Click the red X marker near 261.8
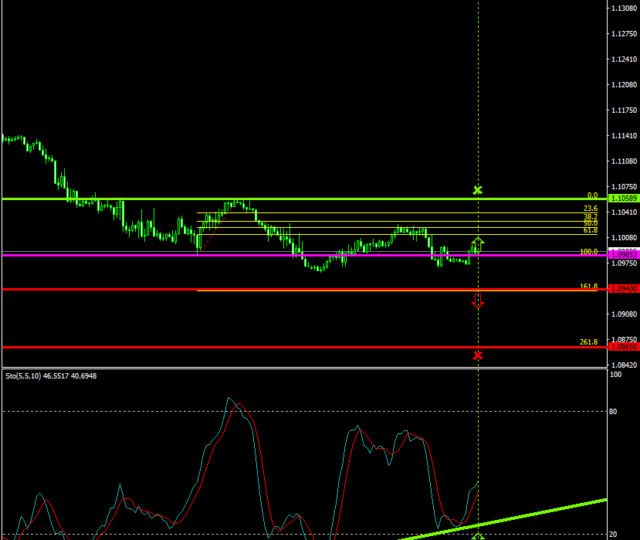 [x=478, y=355]
